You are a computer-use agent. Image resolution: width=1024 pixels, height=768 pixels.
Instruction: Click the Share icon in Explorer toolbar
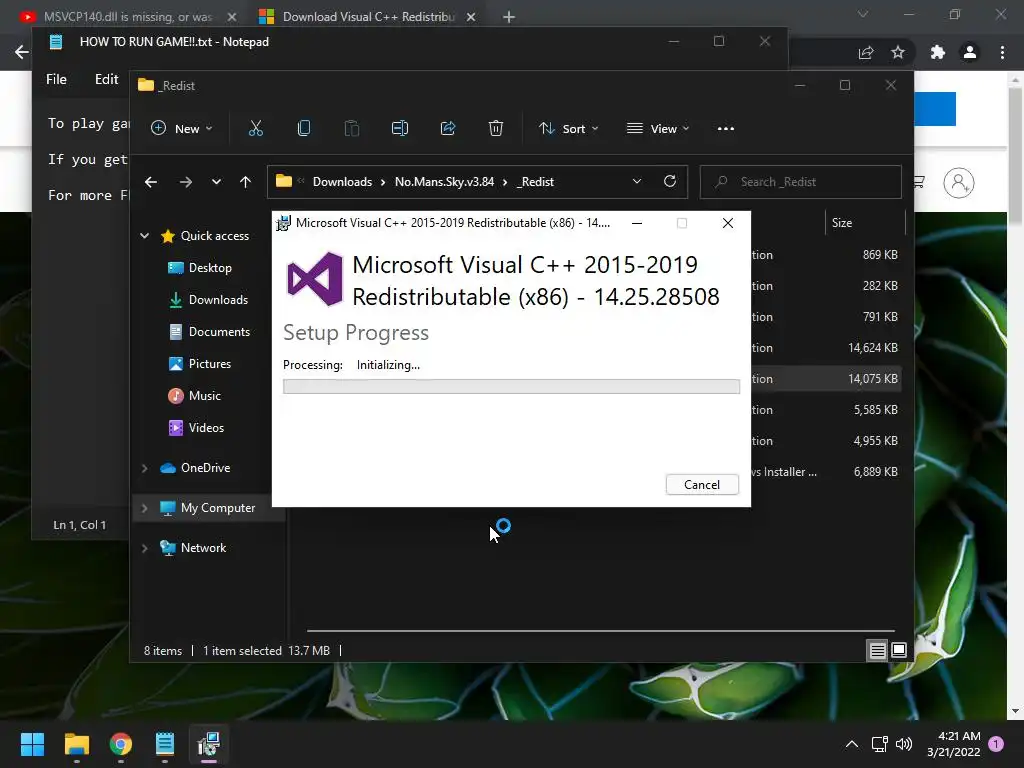pos(448,128)
